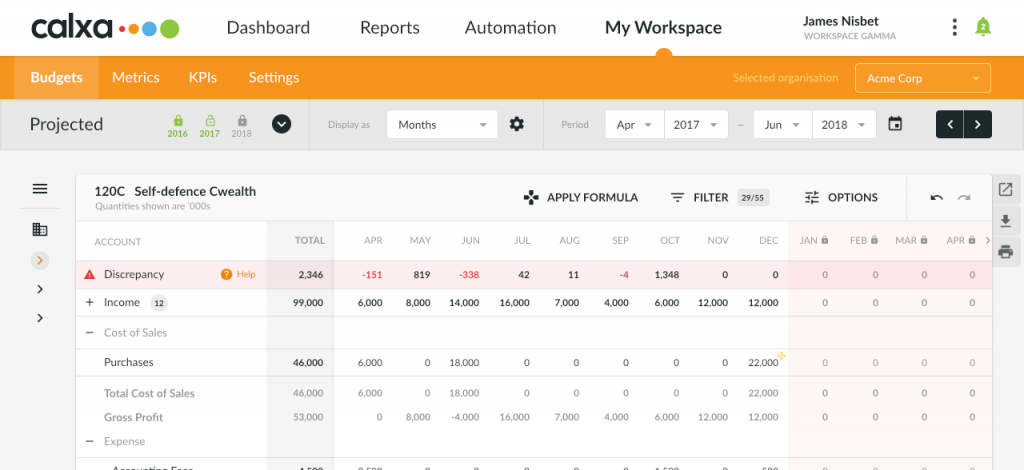The image size is (1024, 470).
Task: Click the download icon on right sidebar
Action: [x=1006, y=221]
